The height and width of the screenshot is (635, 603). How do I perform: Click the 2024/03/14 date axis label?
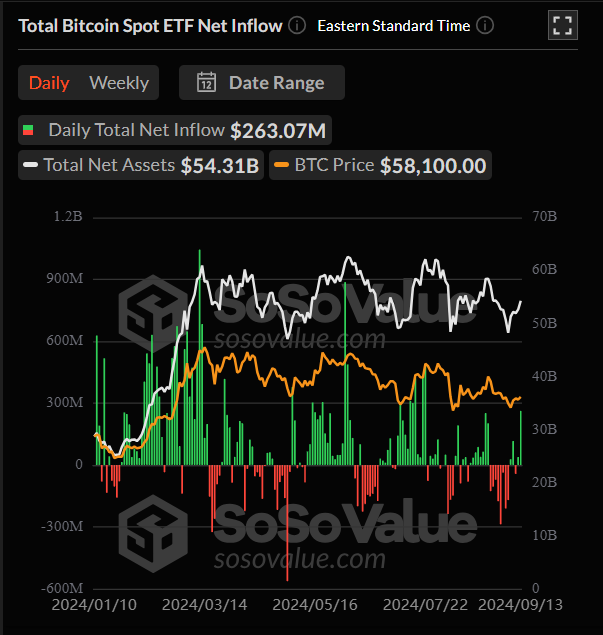pyautogui.click(x=205, y=605)
